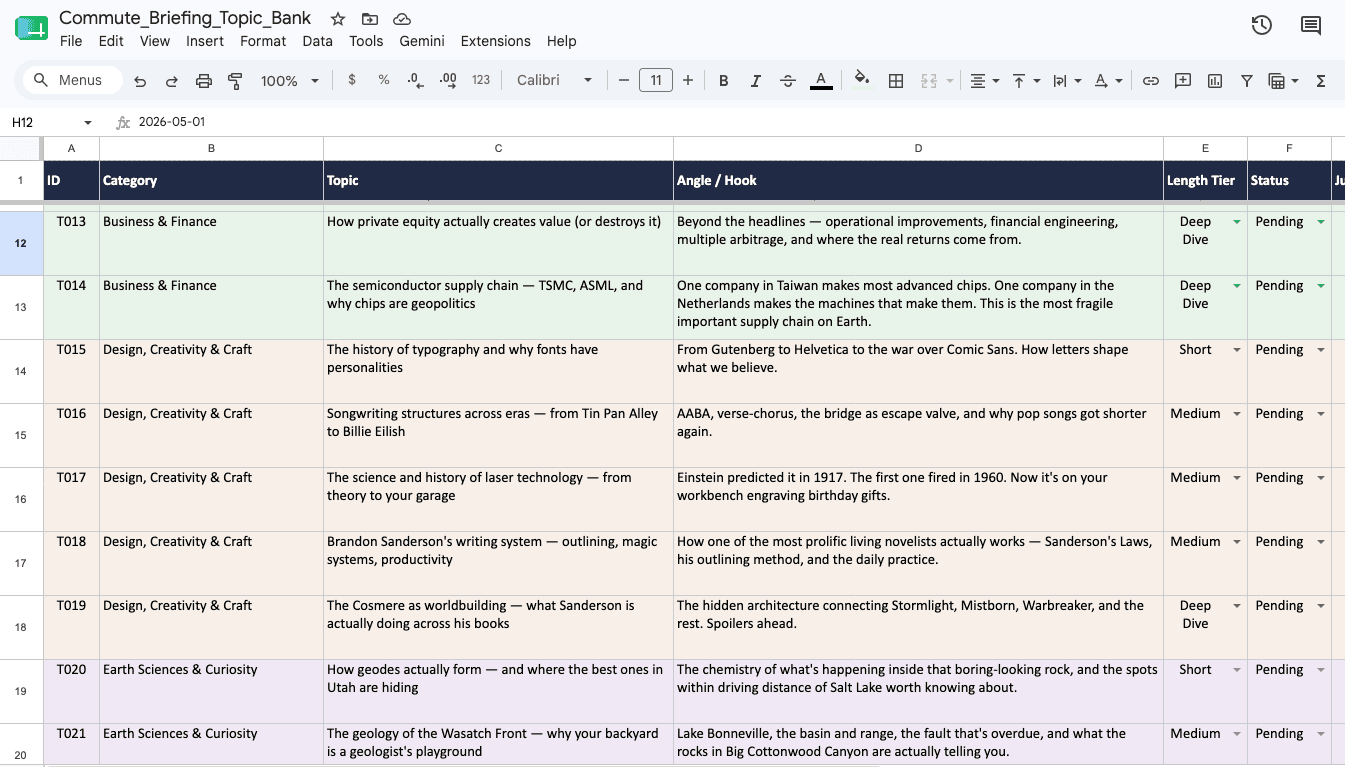The width and height of the screenshot is (1345, 767).
Task: Open the Gemini menu
Action: [422, 41]
